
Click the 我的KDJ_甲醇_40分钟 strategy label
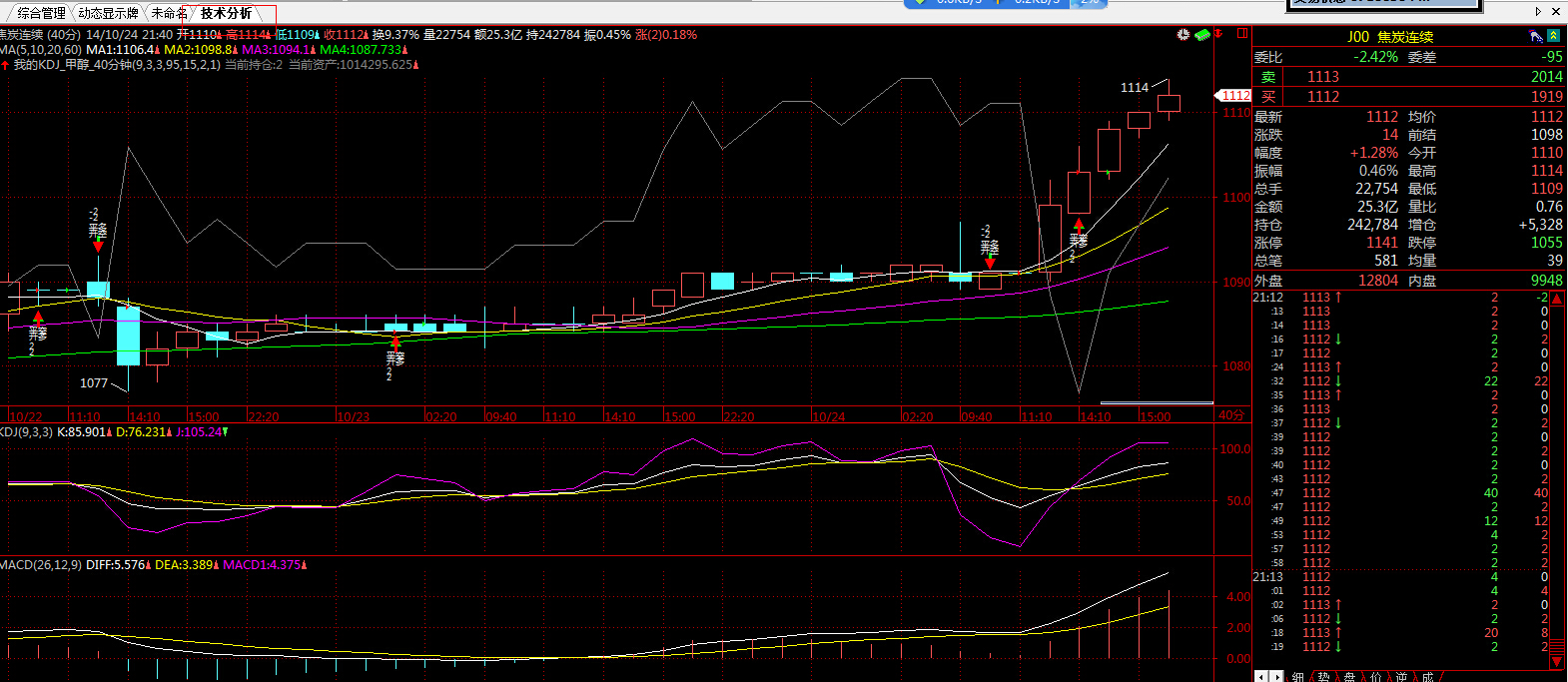pos(117,65)
